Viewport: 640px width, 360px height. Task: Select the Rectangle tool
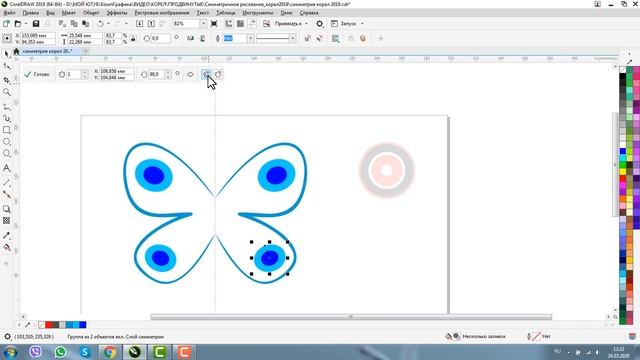7,130
